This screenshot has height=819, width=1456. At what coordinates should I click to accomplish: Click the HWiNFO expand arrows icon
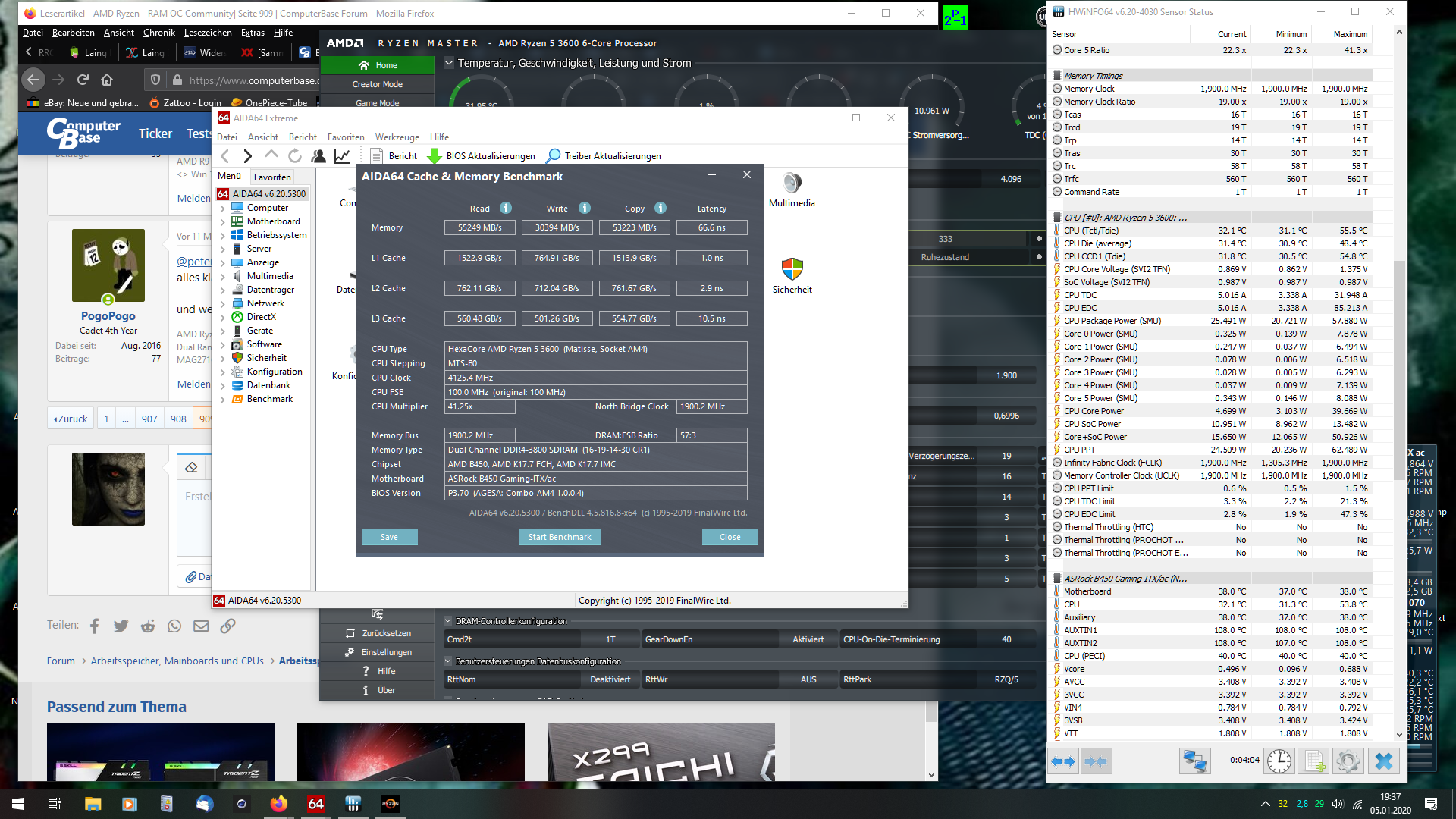(x=1063, y=761)
